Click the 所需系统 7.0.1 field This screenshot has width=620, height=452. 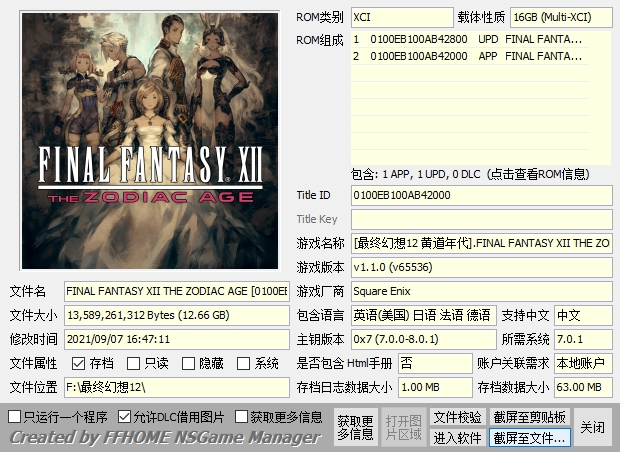(583, 339)
